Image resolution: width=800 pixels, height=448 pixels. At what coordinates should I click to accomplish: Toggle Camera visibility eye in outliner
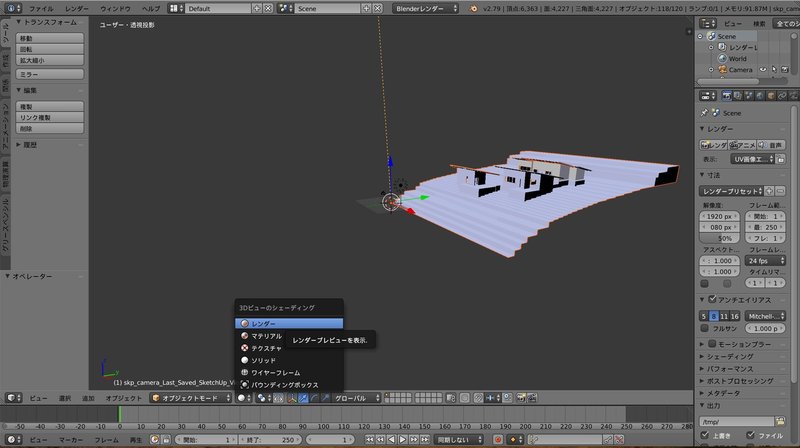763,69
